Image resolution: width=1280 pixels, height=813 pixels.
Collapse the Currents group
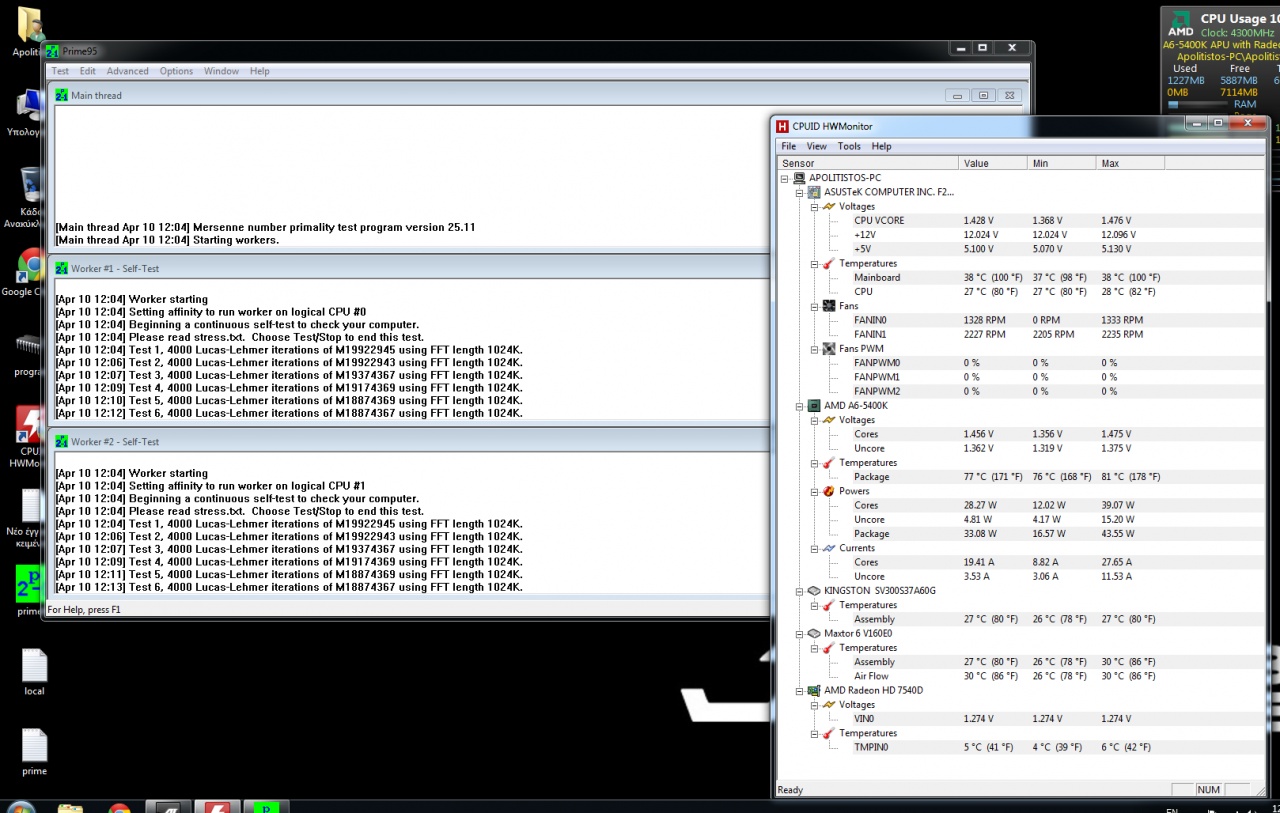(815, 548)
